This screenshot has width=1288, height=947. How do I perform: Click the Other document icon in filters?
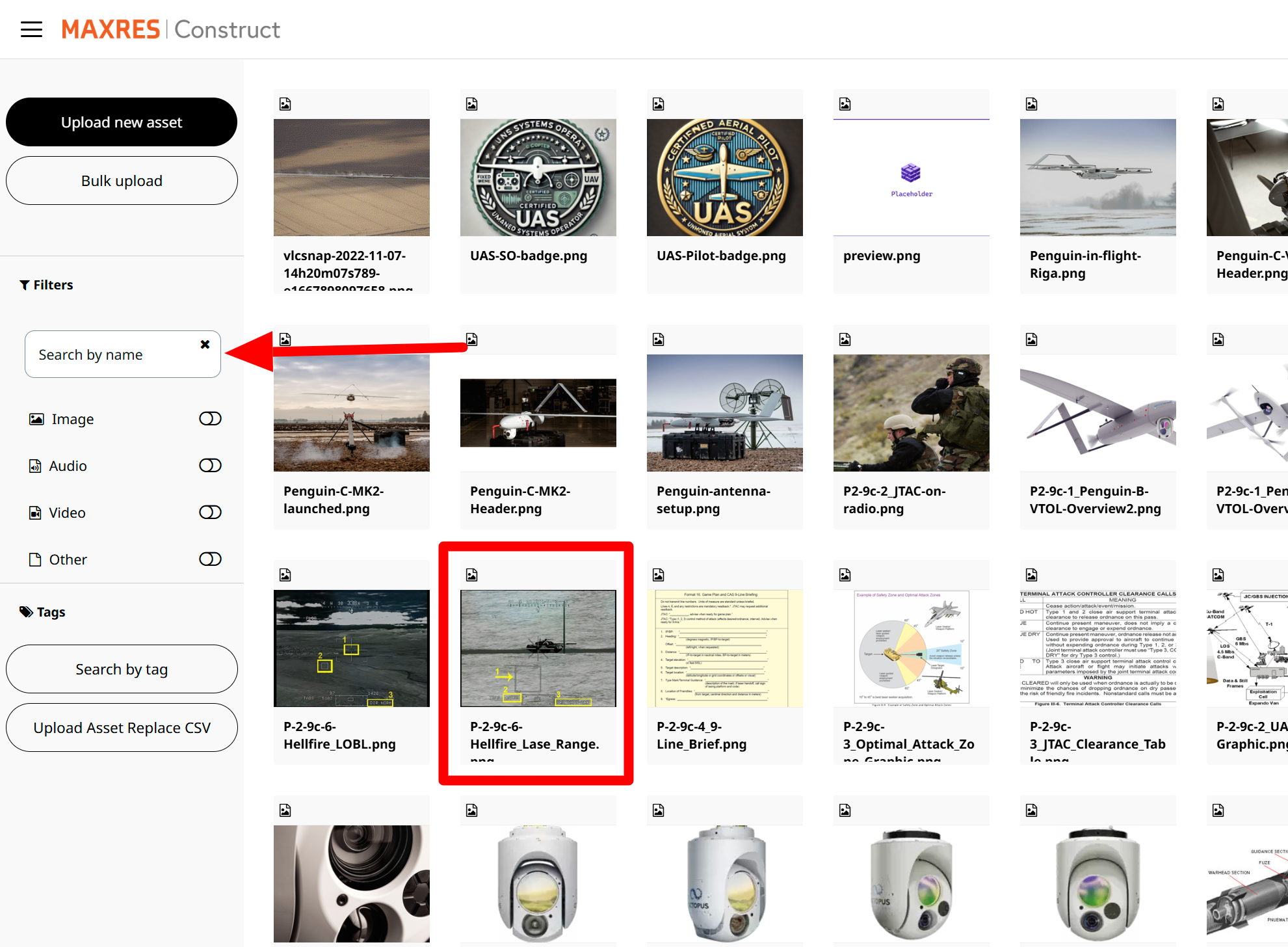[x=34, y=559]
